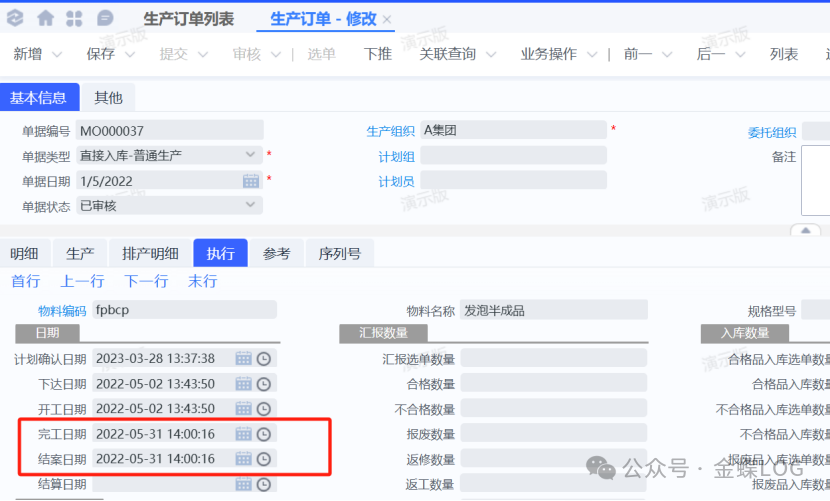Click the 物料编码 input field

pos(184,310)
